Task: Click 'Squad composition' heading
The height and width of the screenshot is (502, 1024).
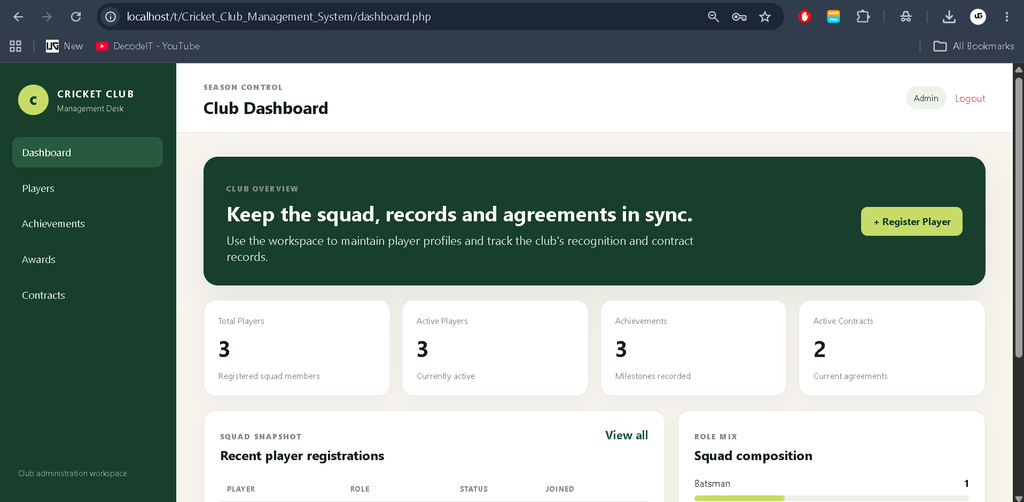Action: tap(753, 456)
